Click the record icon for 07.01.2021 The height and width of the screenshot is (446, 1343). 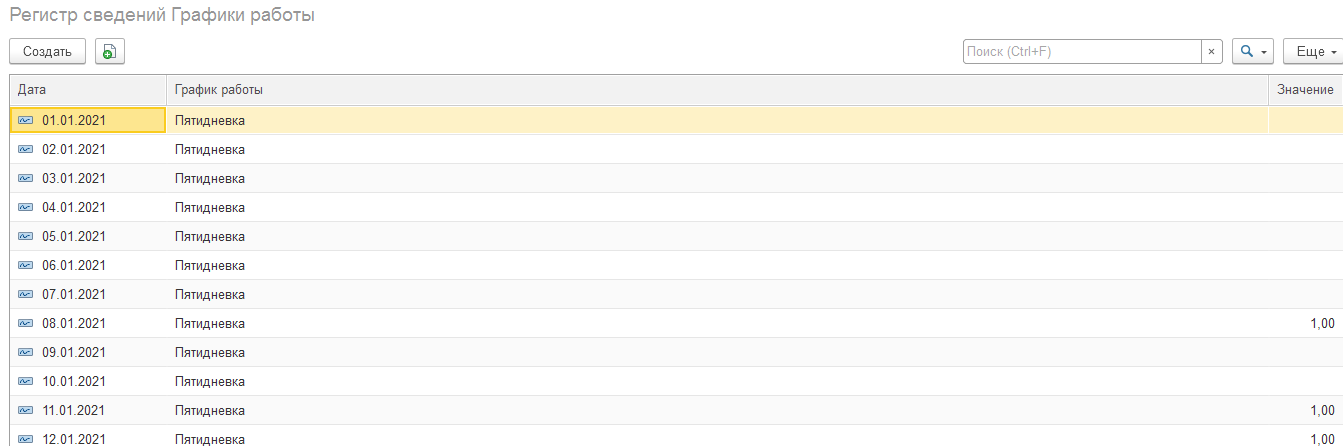pyautogui.click(x=25, y=295)
